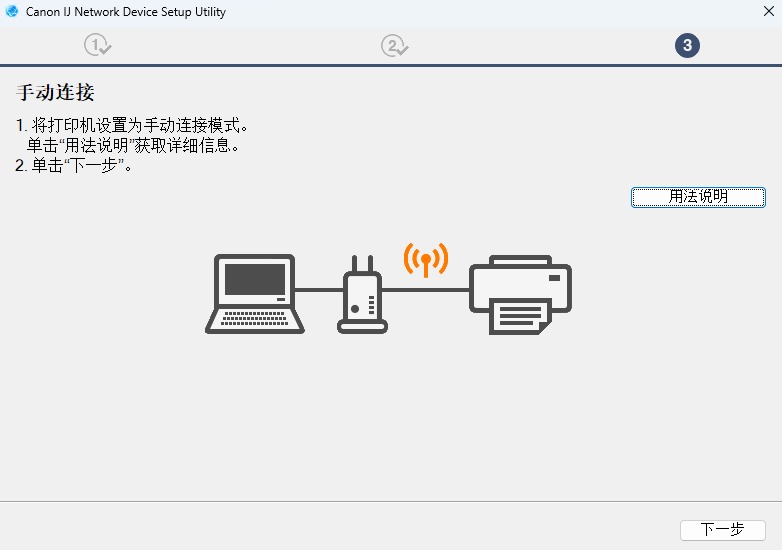Click the dark blue step progress bar
The height and width of the screenshot is (550, 782).
click(x=391, y=65)
